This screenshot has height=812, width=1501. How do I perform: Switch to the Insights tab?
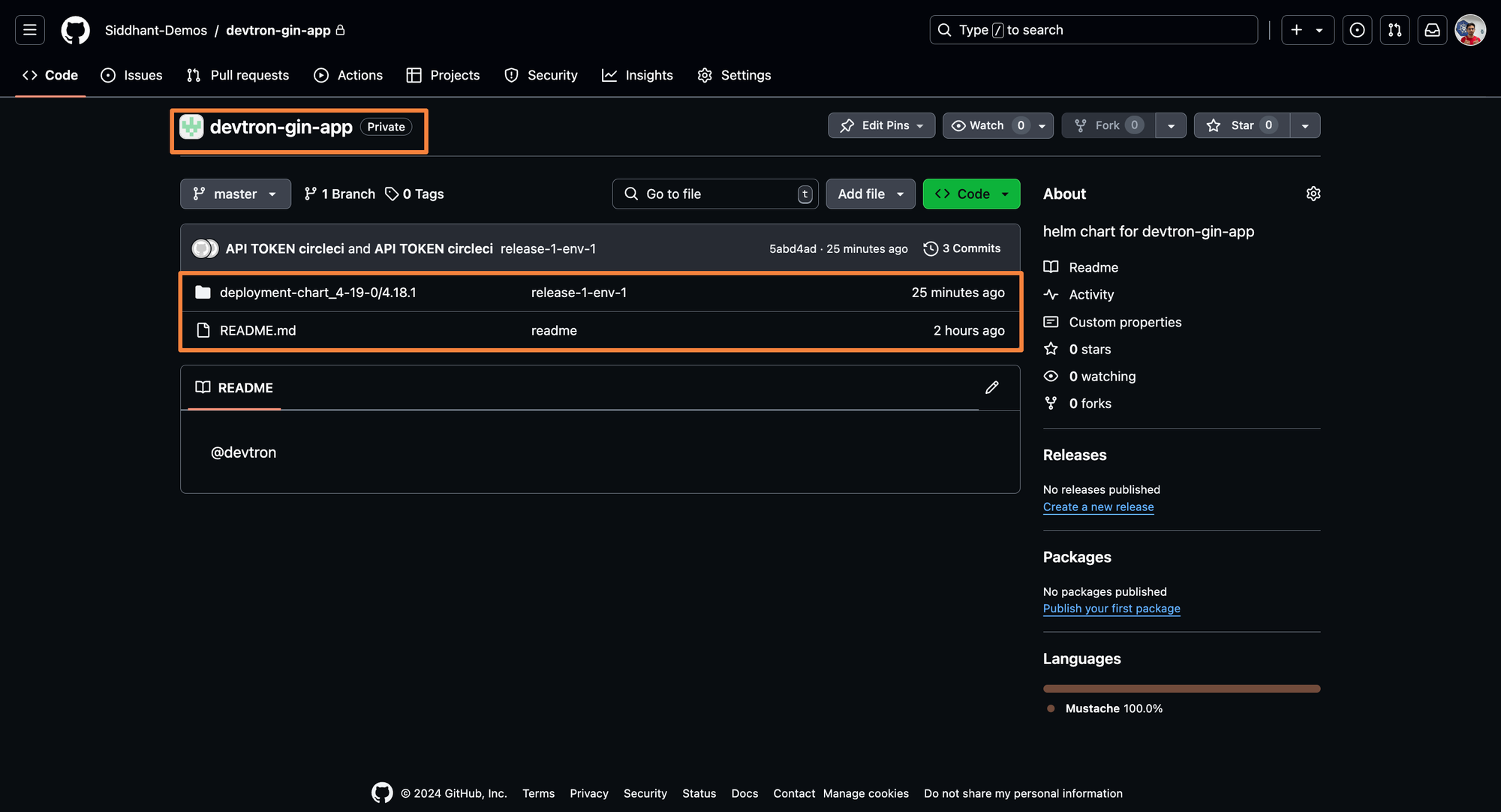pyautogui.click(x=637, y=75)
